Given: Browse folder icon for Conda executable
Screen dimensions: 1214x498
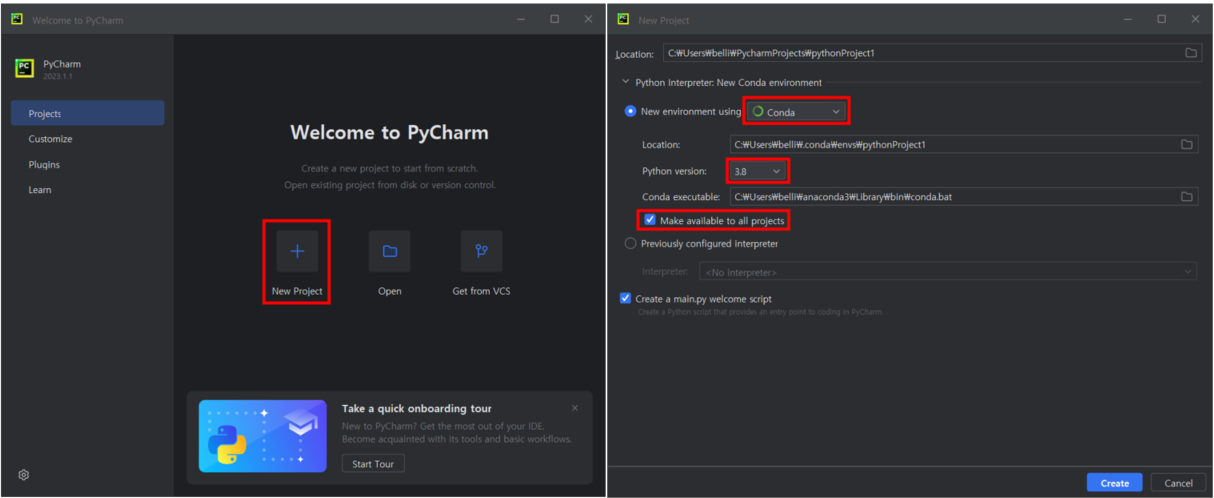Looking at the screenshot, I should tap(1187, 196).
